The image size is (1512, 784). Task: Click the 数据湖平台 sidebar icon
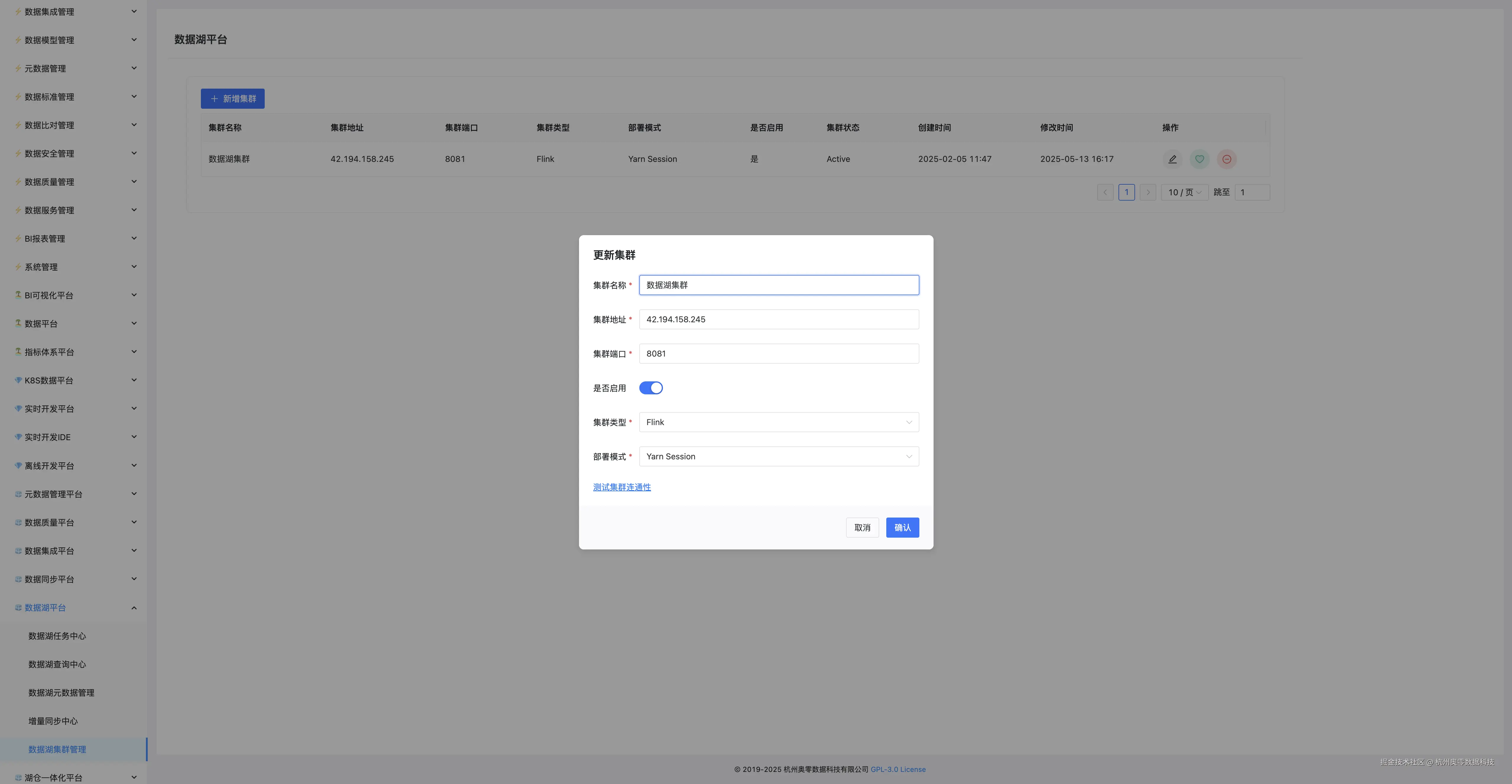[18, 607]
